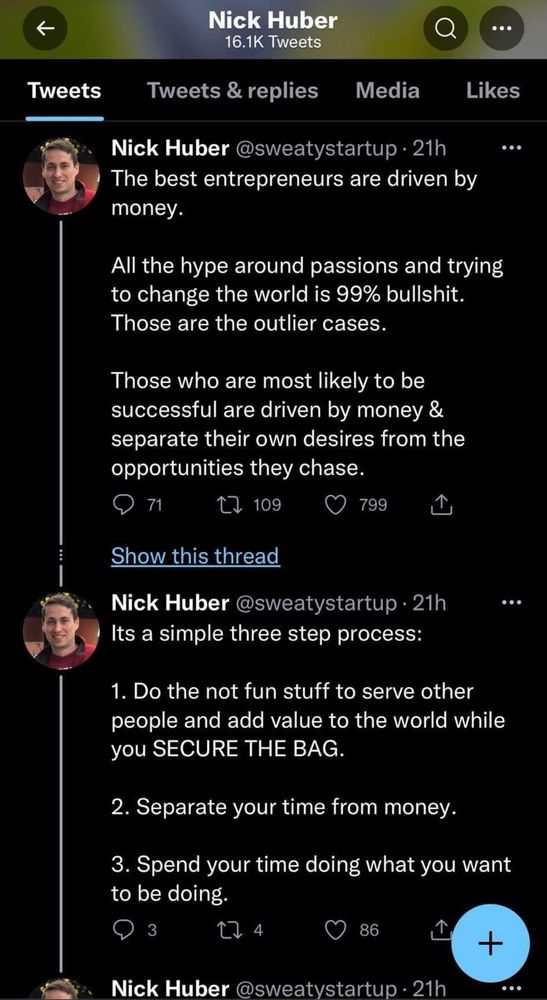
Task: Open more options on first tweet
Action: coord(511,149)
